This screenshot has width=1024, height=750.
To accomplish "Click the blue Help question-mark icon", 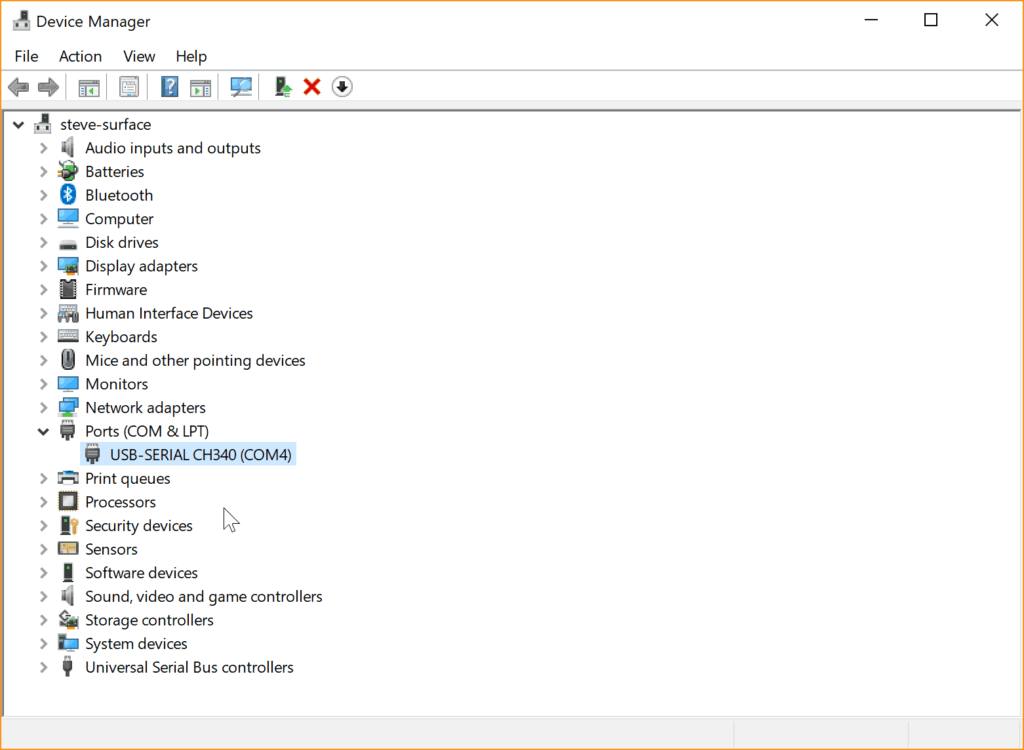I will tap(170, 87).
